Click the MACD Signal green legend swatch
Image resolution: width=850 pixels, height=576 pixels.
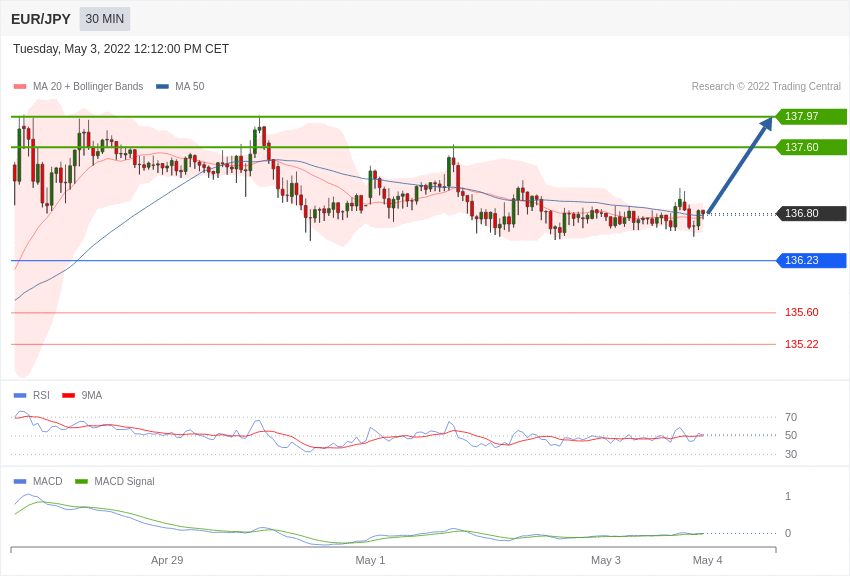point(81,481)
